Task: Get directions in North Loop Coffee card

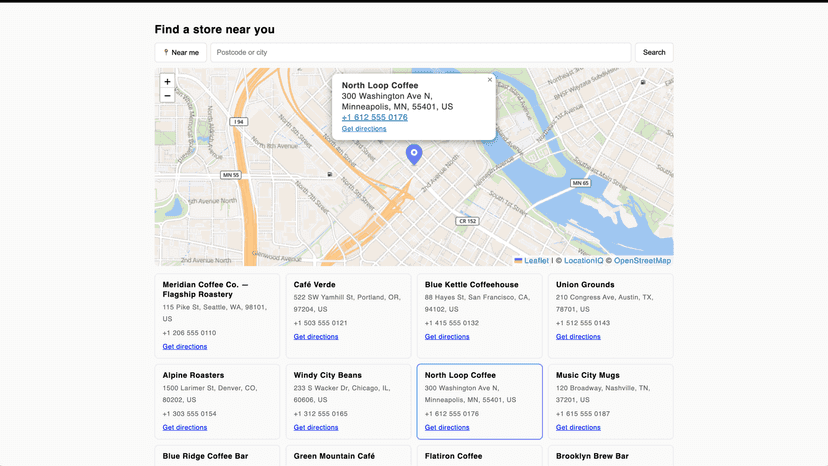Action: tap(447, 427)
